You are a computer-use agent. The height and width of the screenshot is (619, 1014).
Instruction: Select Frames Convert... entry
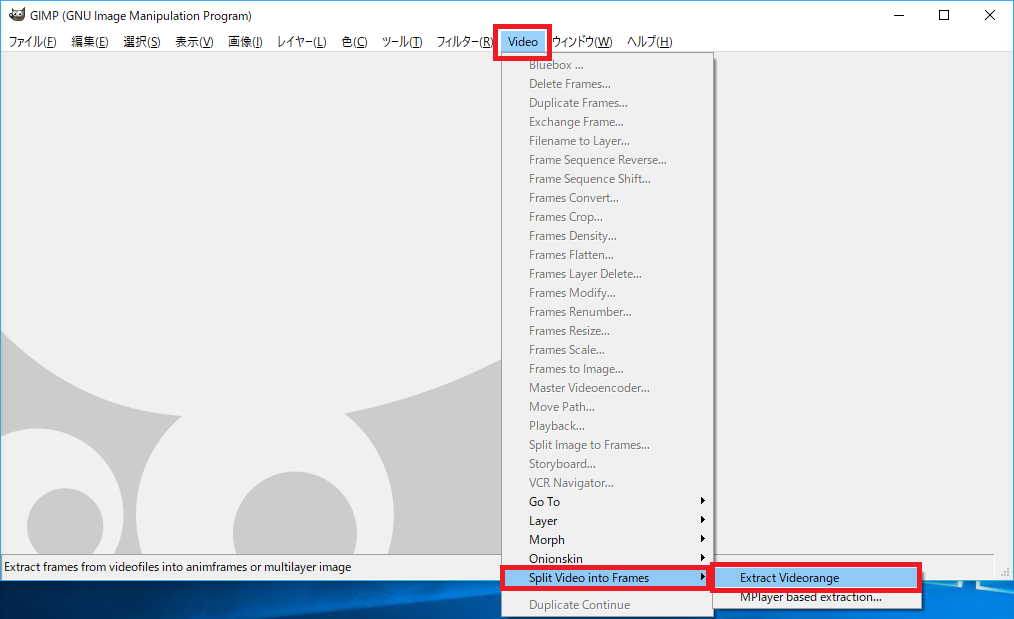pos(607,198)
